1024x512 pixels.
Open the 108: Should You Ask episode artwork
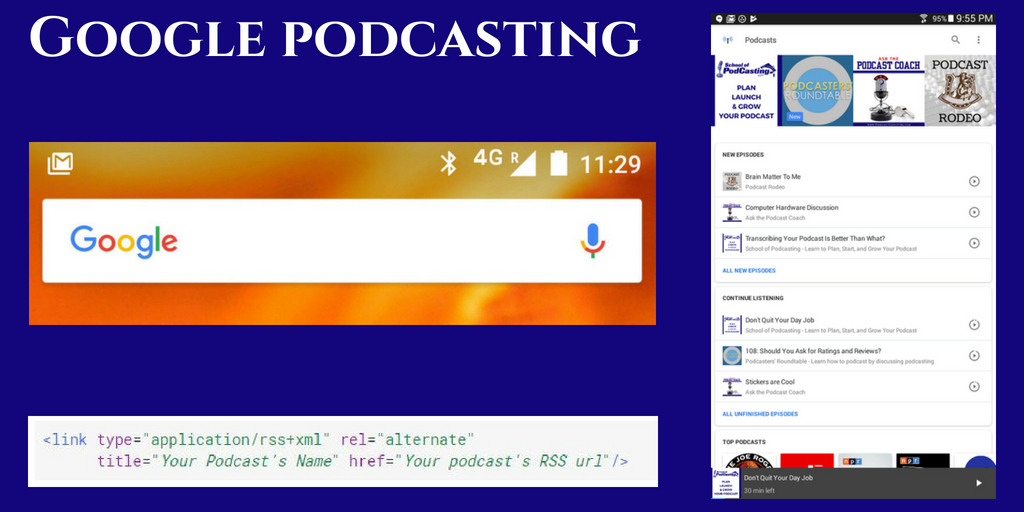pos(731,355)
